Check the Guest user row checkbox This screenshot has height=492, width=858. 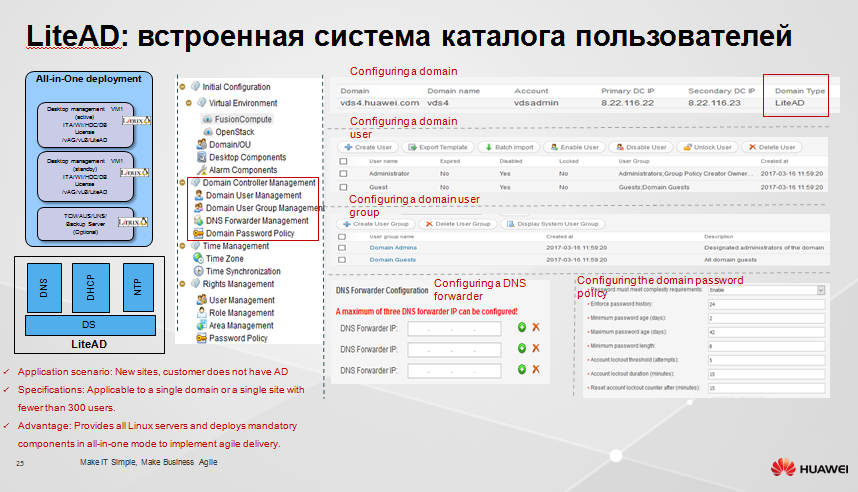click(343, 187)
